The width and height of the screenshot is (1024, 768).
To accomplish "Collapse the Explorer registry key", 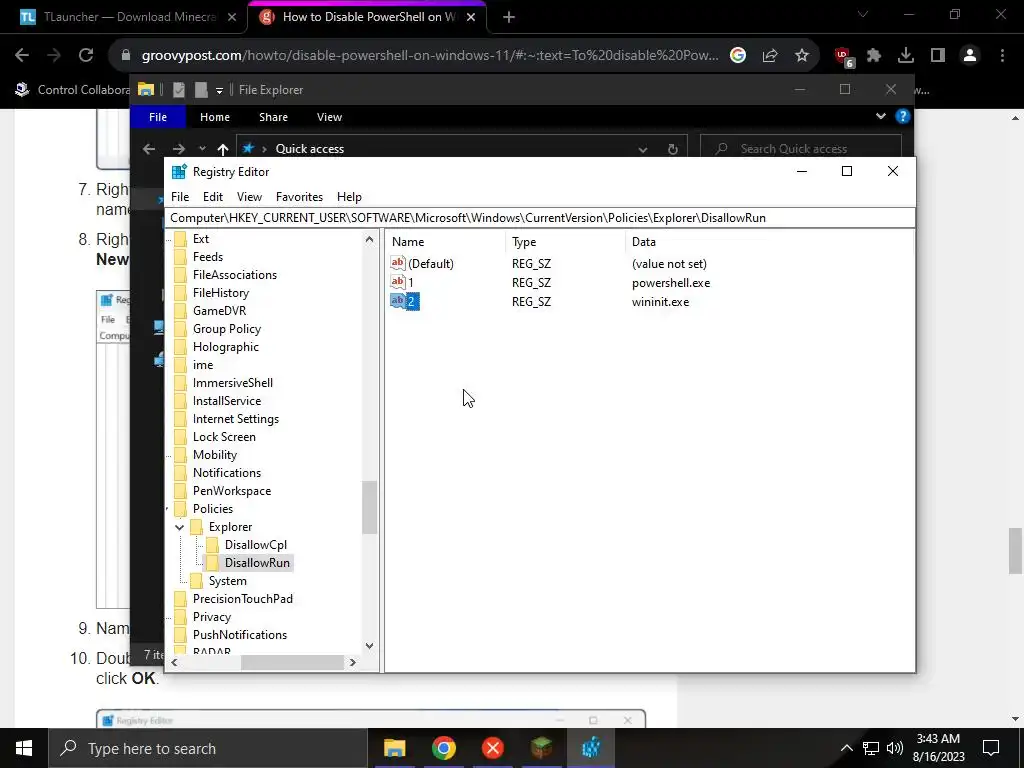I will (179, 527).
